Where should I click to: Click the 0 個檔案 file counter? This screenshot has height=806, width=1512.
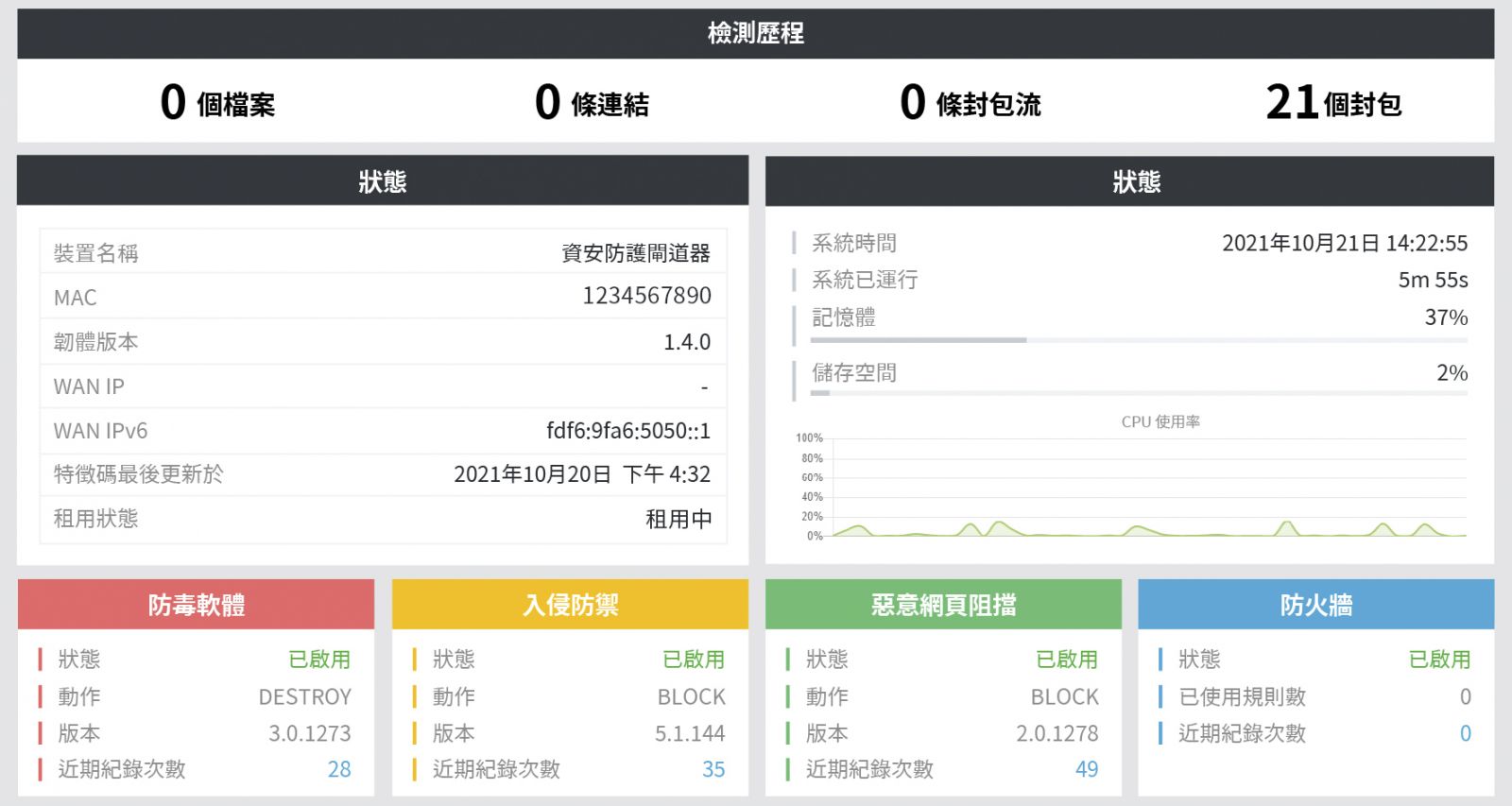pos(217,102)
